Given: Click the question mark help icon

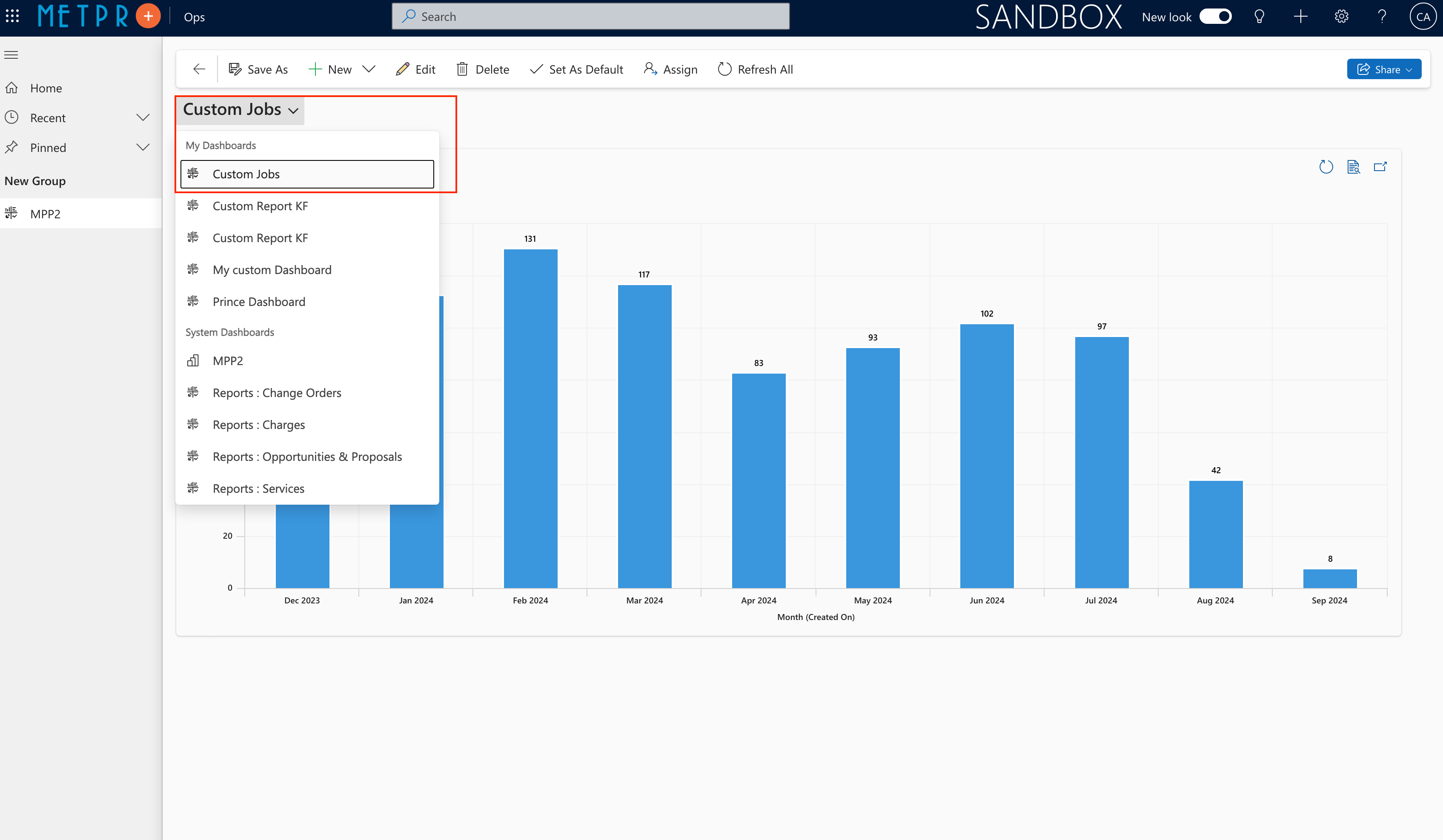Looking at the screenshot, I should (1382, 17).
